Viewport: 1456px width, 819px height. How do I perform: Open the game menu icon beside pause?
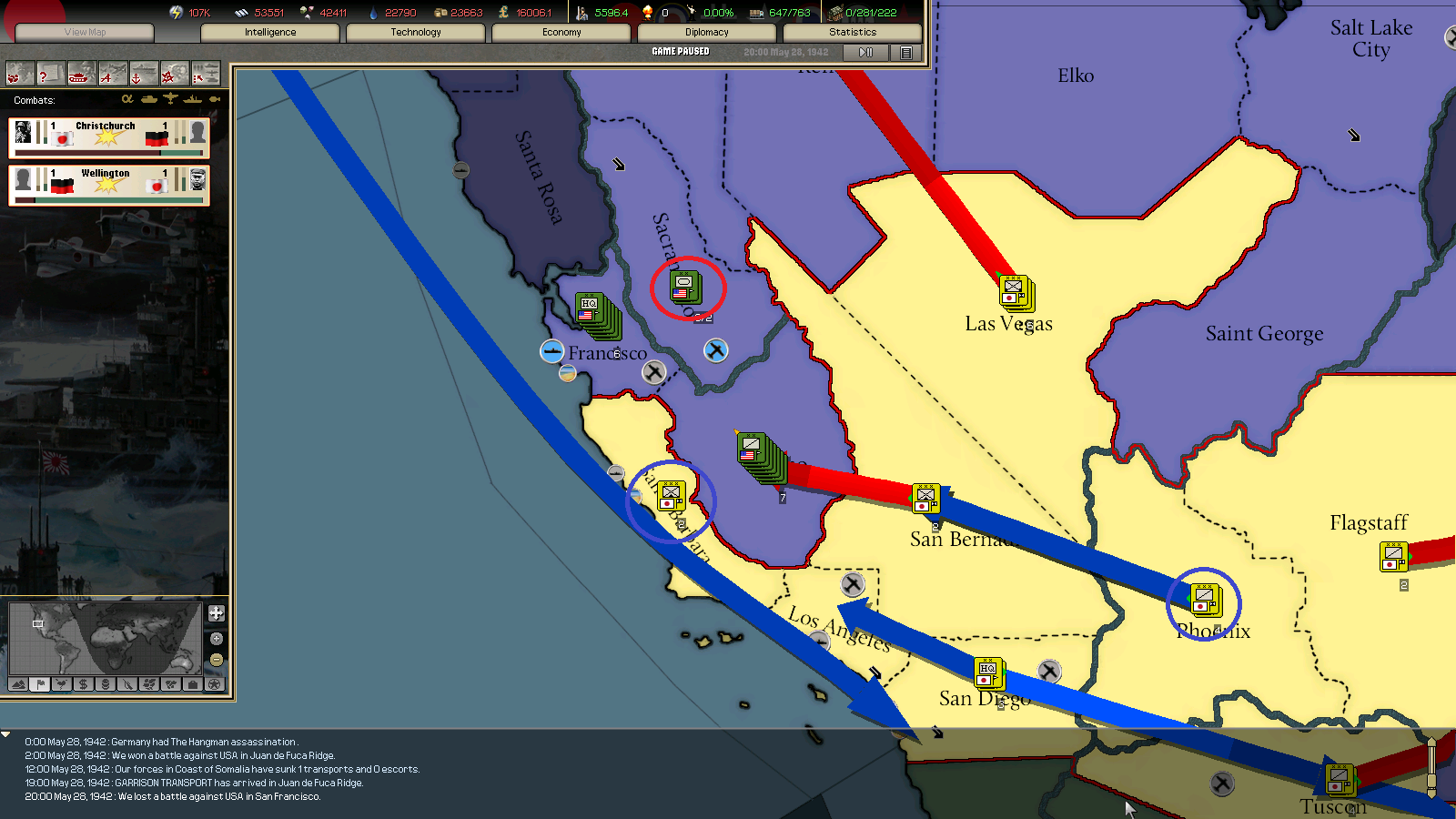[905, 53]
